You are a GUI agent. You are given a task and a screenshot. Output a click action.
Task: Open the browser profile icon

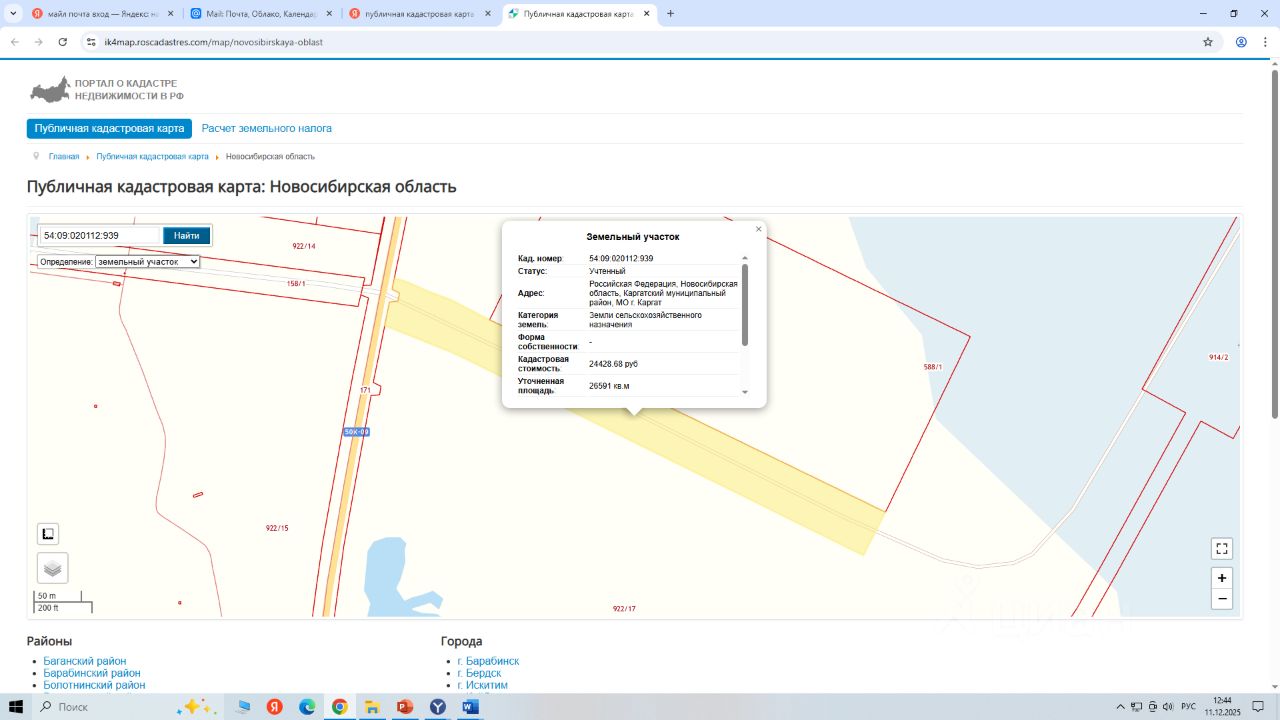coord(1241,42)
